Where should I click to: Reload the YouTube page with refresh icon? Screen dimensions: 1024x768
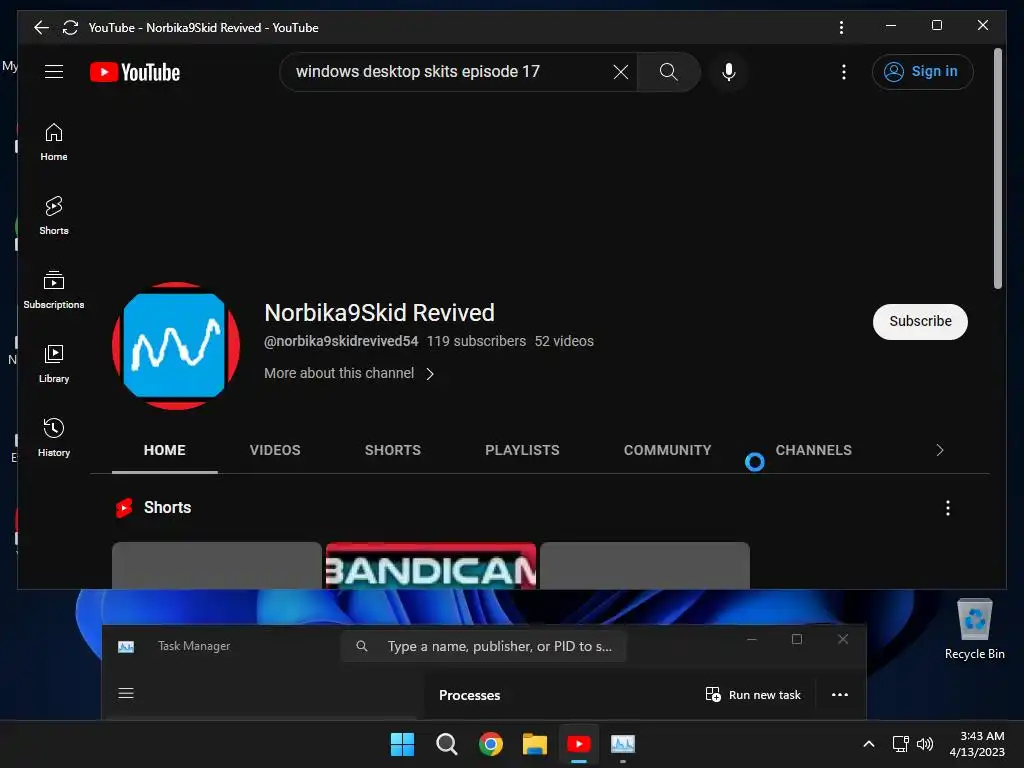click(70, 27)
